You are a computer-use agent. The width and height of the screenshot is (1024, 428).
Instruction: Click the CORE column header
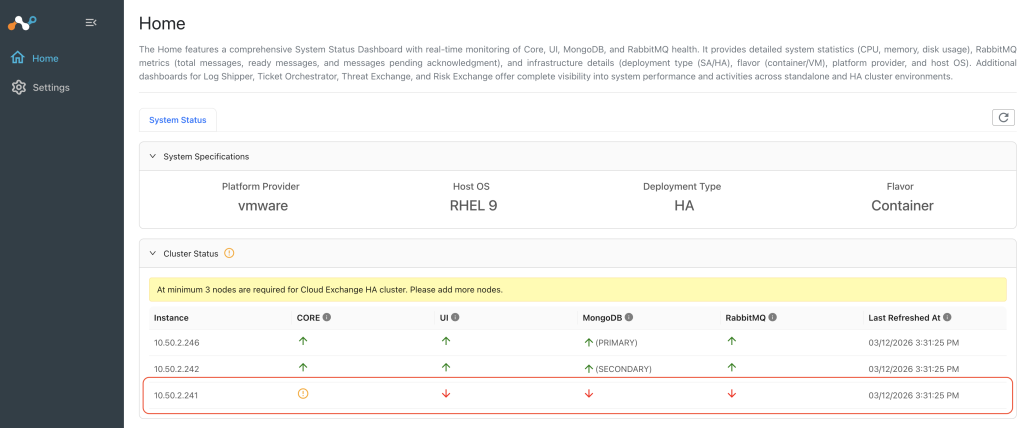[308, 318]
